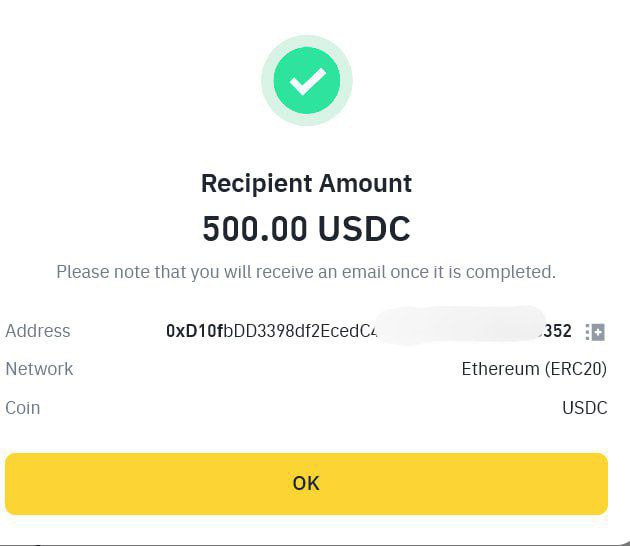
Task: Click the OK button
Action: click(x=306, y=484)
